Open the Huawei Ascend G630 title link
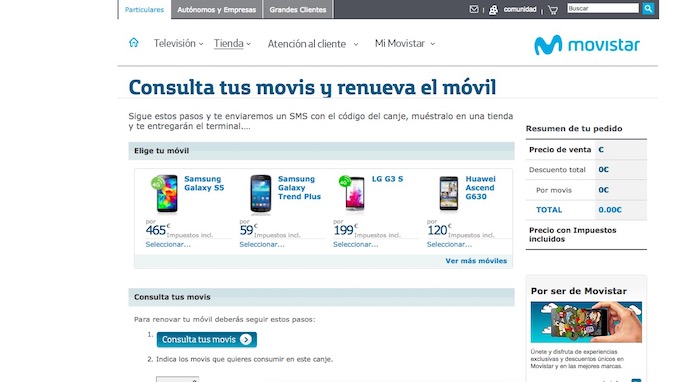Viewport: 700px width, 382px height. 480,188
